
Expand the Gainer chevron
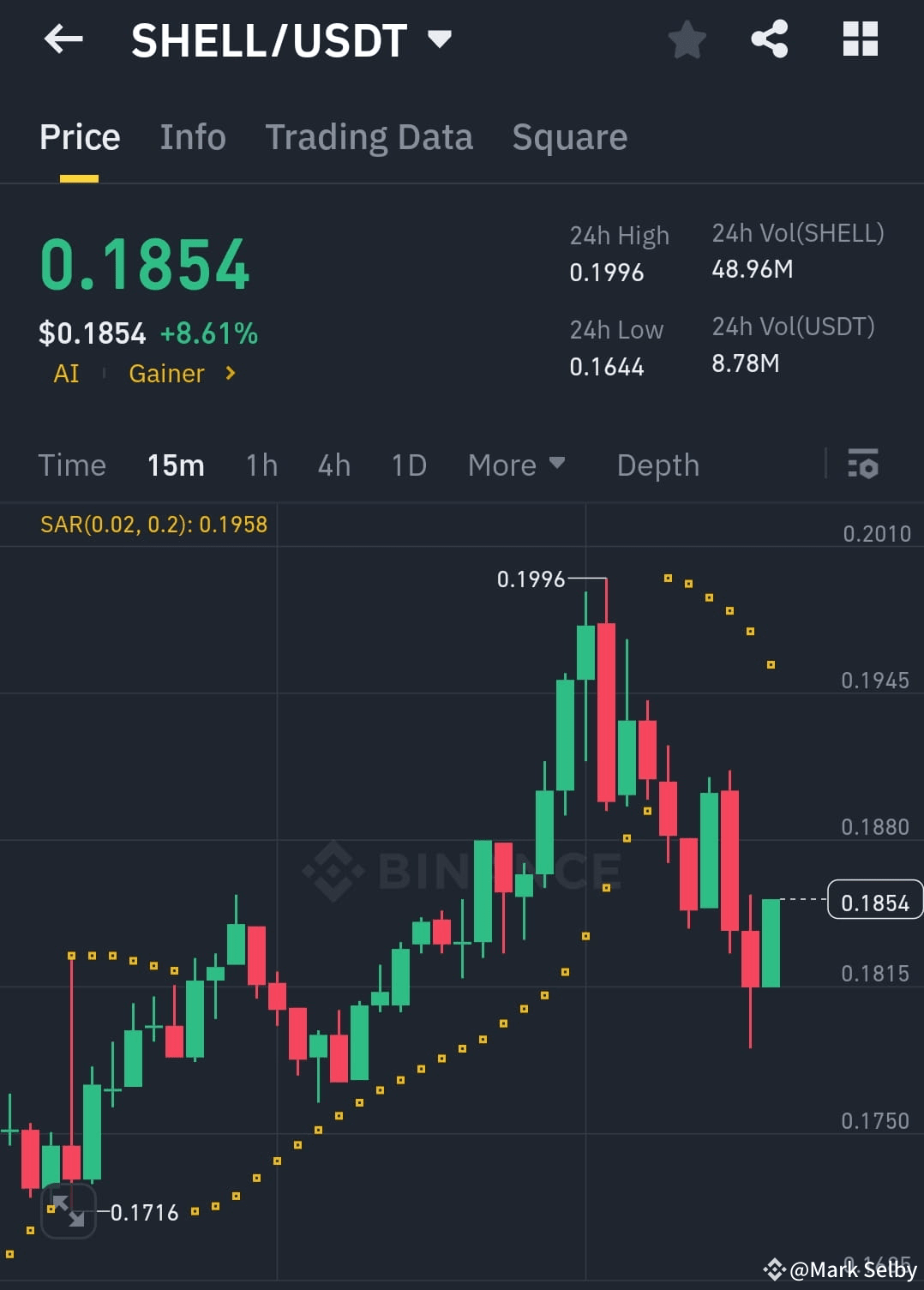click(x=230, y=374)
